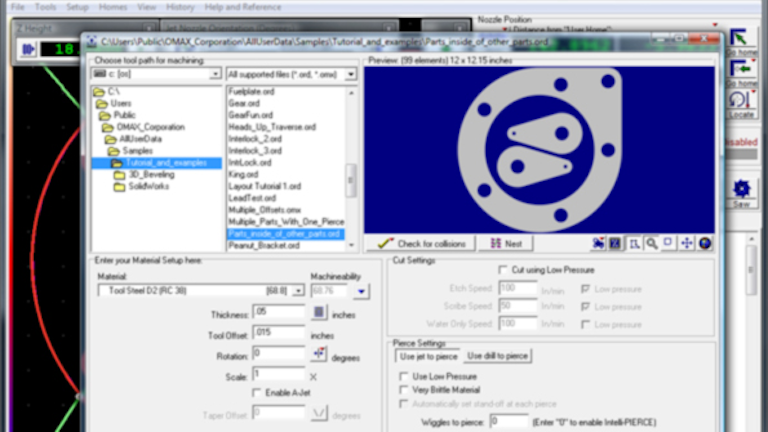The image size is (768, 432).
Task: Enable Cut using Low Pressure checkbox
Action: click(503, 270)
